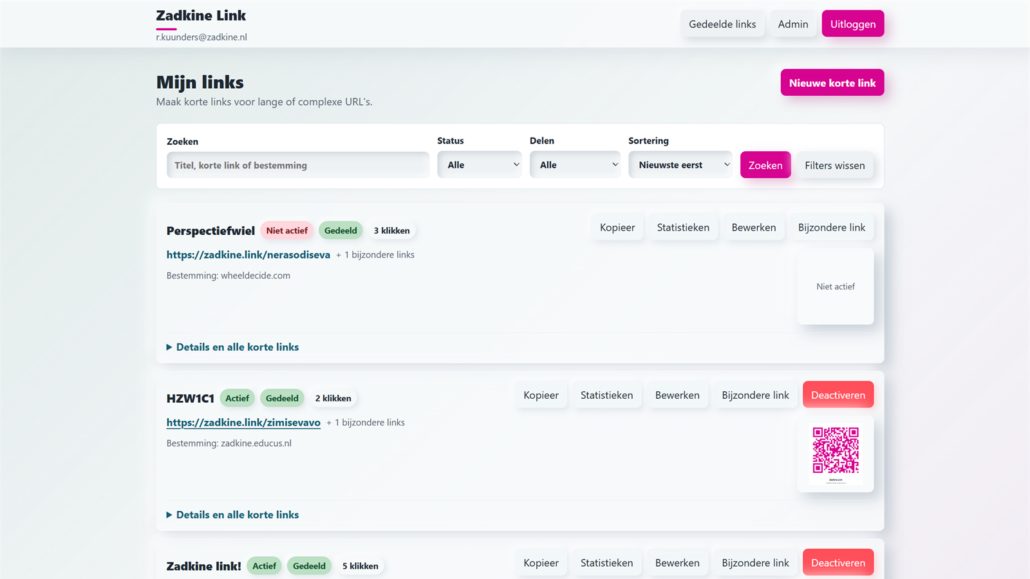
Task: Click the Niet actief badge on Perspectiefwiel
Action: pos(286,231)
